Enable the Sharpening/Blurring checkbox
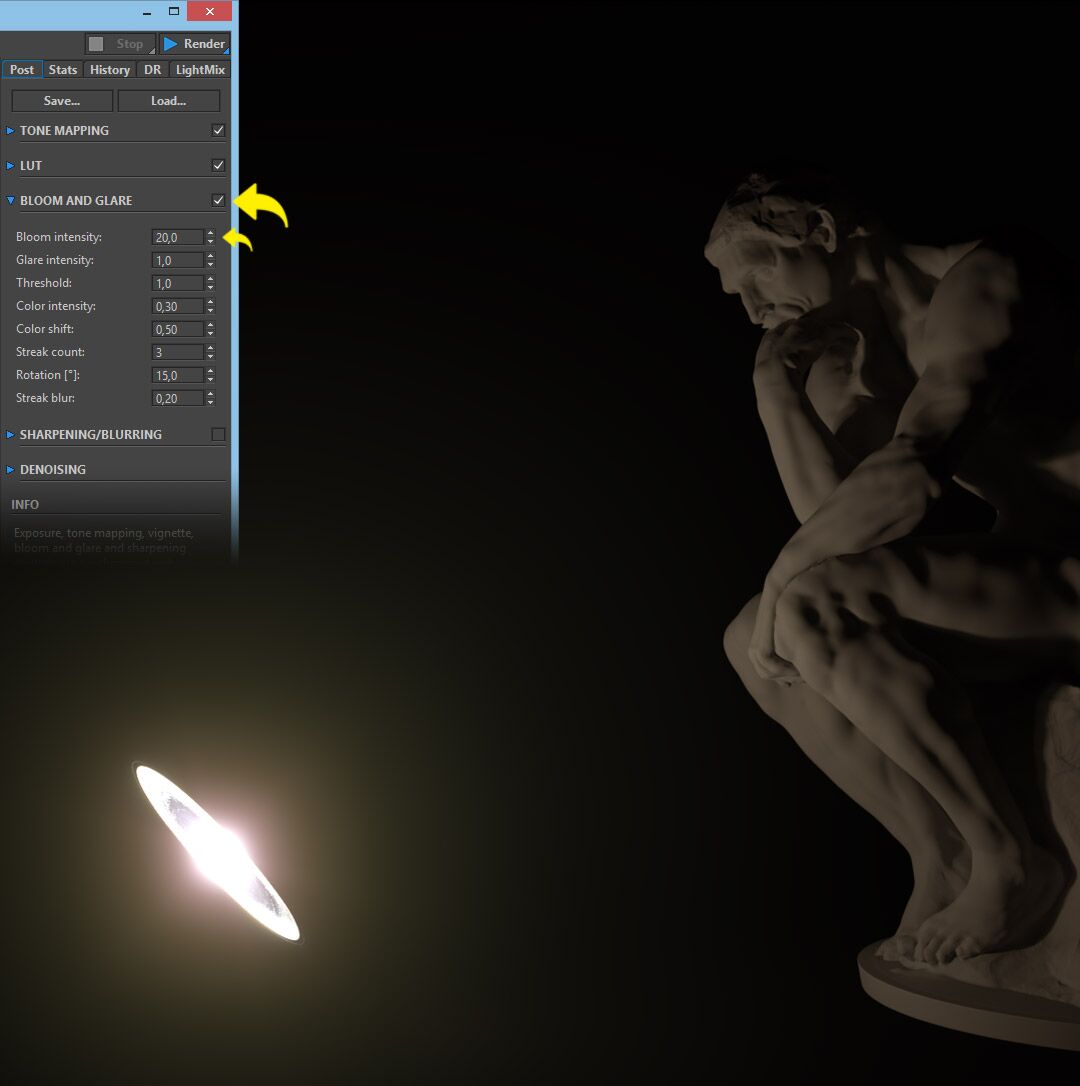Image resolution: width=1080 pixels, height=1086 pixels. 218,434
